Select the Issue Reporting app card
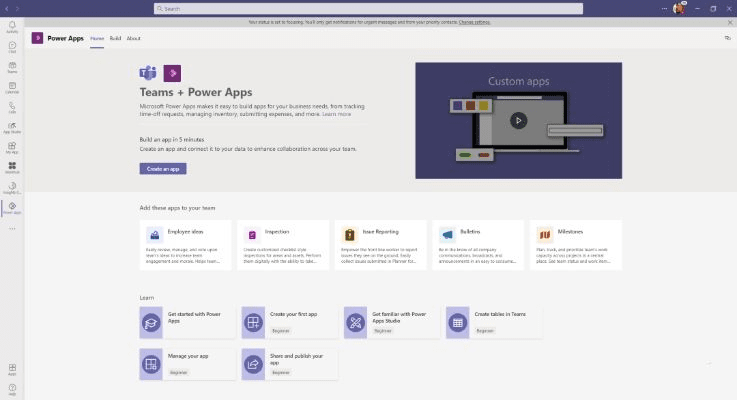 (x=380, y=245)
